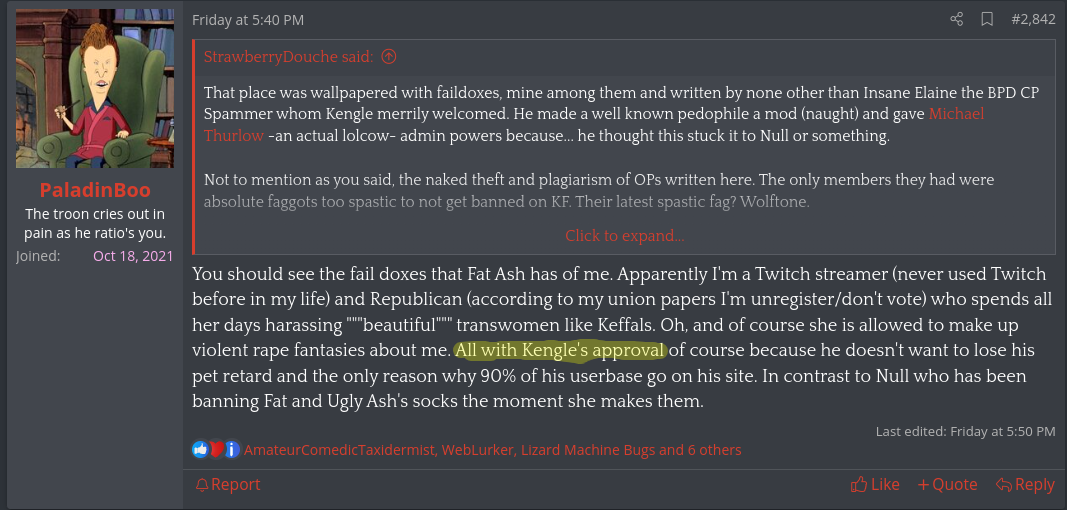Open the "and 6 others" reactions list
This screenshot has width=1067, height=510.
coord(700,450)
